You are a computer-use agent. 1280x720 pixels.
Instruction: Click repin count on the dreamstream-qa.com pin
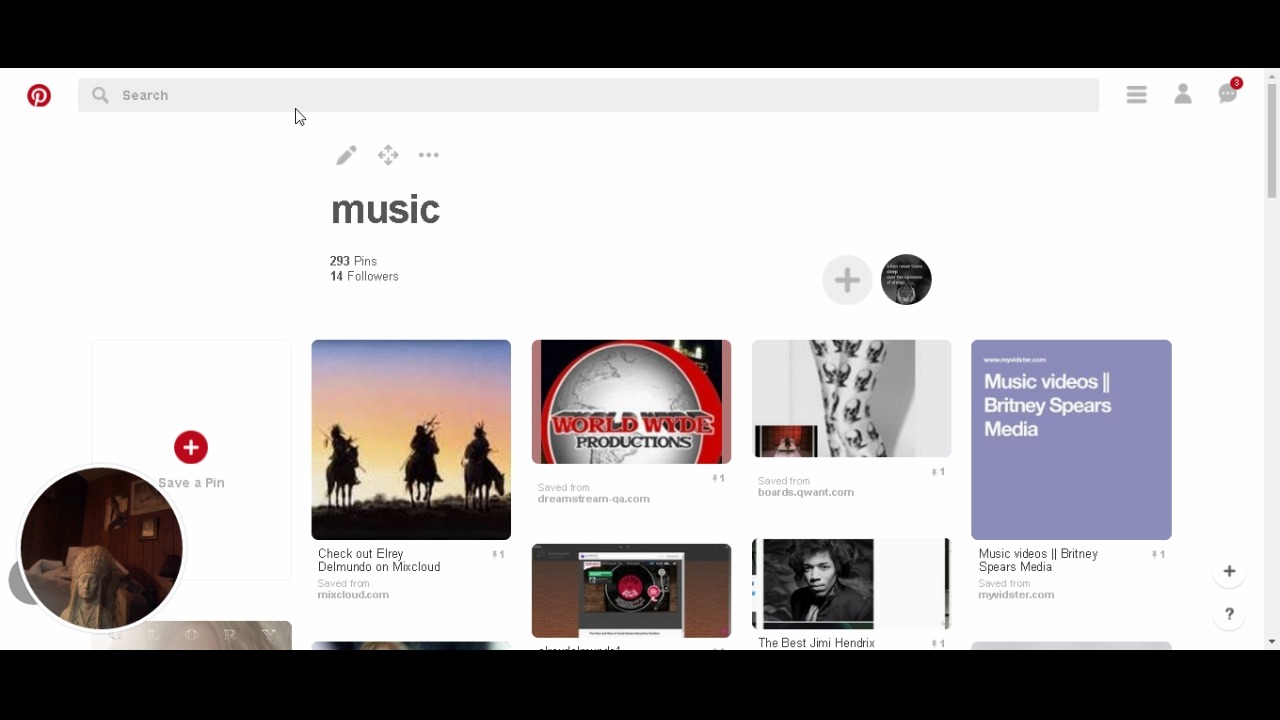tap(718, 478)
